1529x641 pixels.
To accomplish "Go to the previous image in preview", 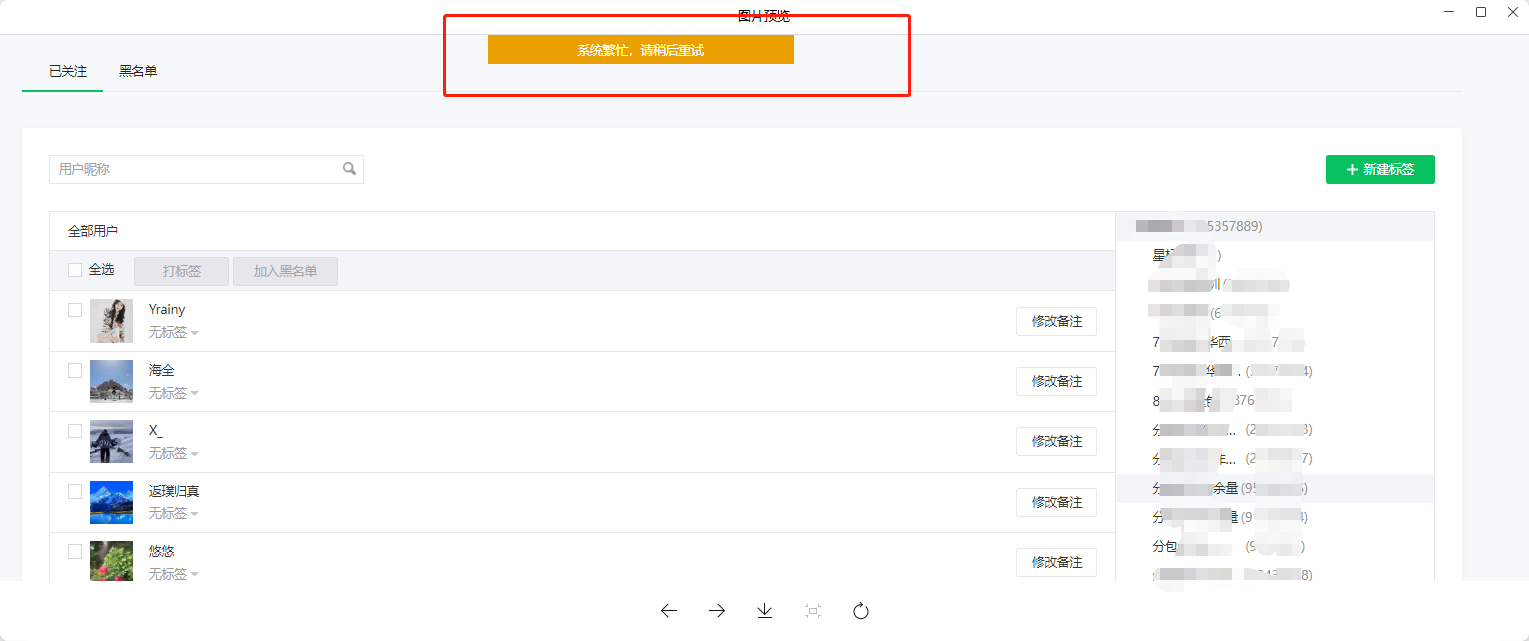I will tap(668, 611).
